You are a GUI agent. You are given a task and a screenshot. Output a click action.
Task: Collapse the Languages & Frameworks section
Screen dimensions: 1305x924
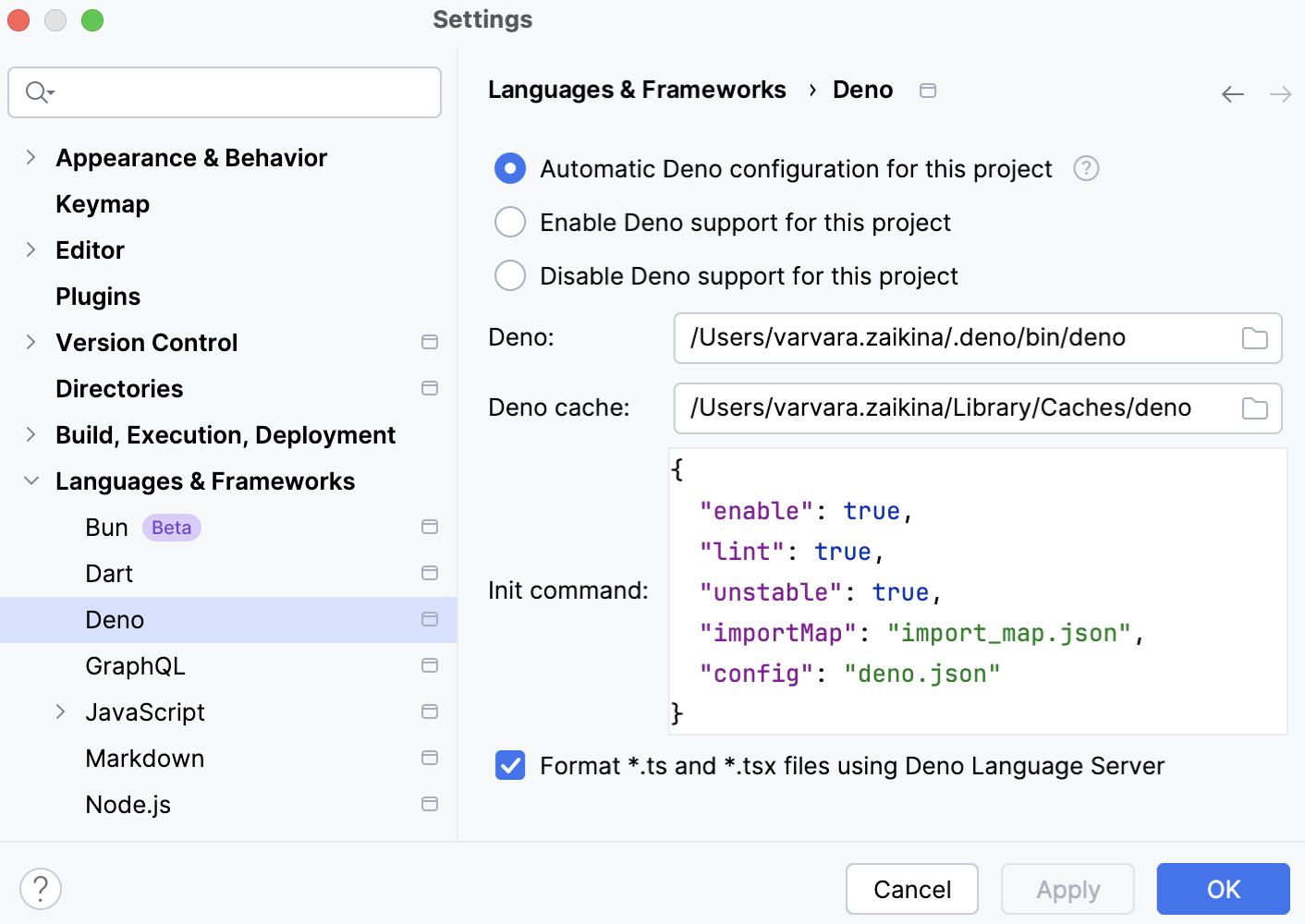[x=30, y=480]
